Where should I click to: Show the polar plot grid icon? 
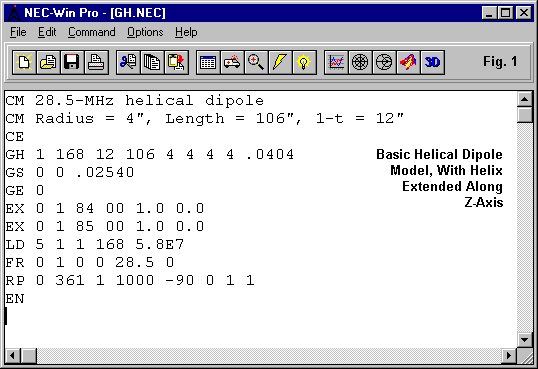coord(360,62)
